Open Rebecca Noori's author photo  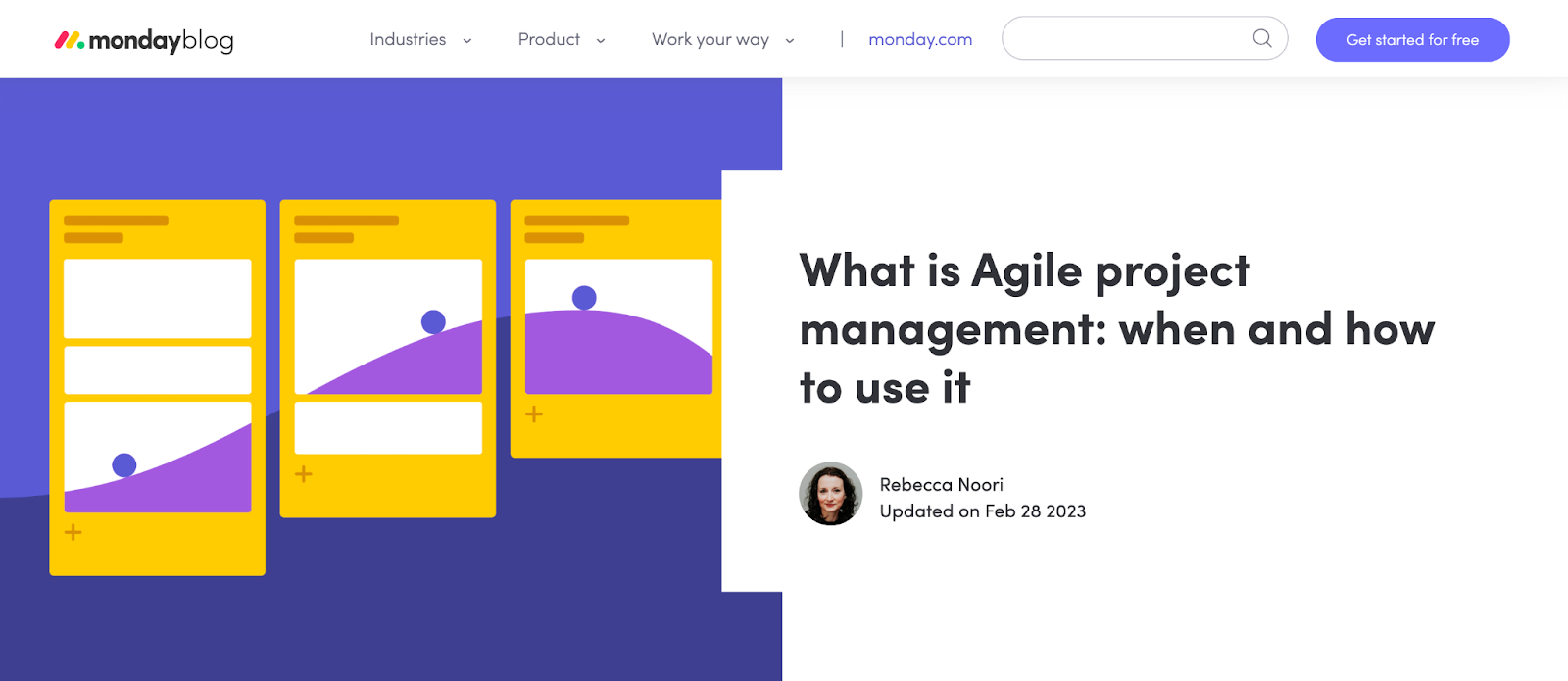[831, 494]
